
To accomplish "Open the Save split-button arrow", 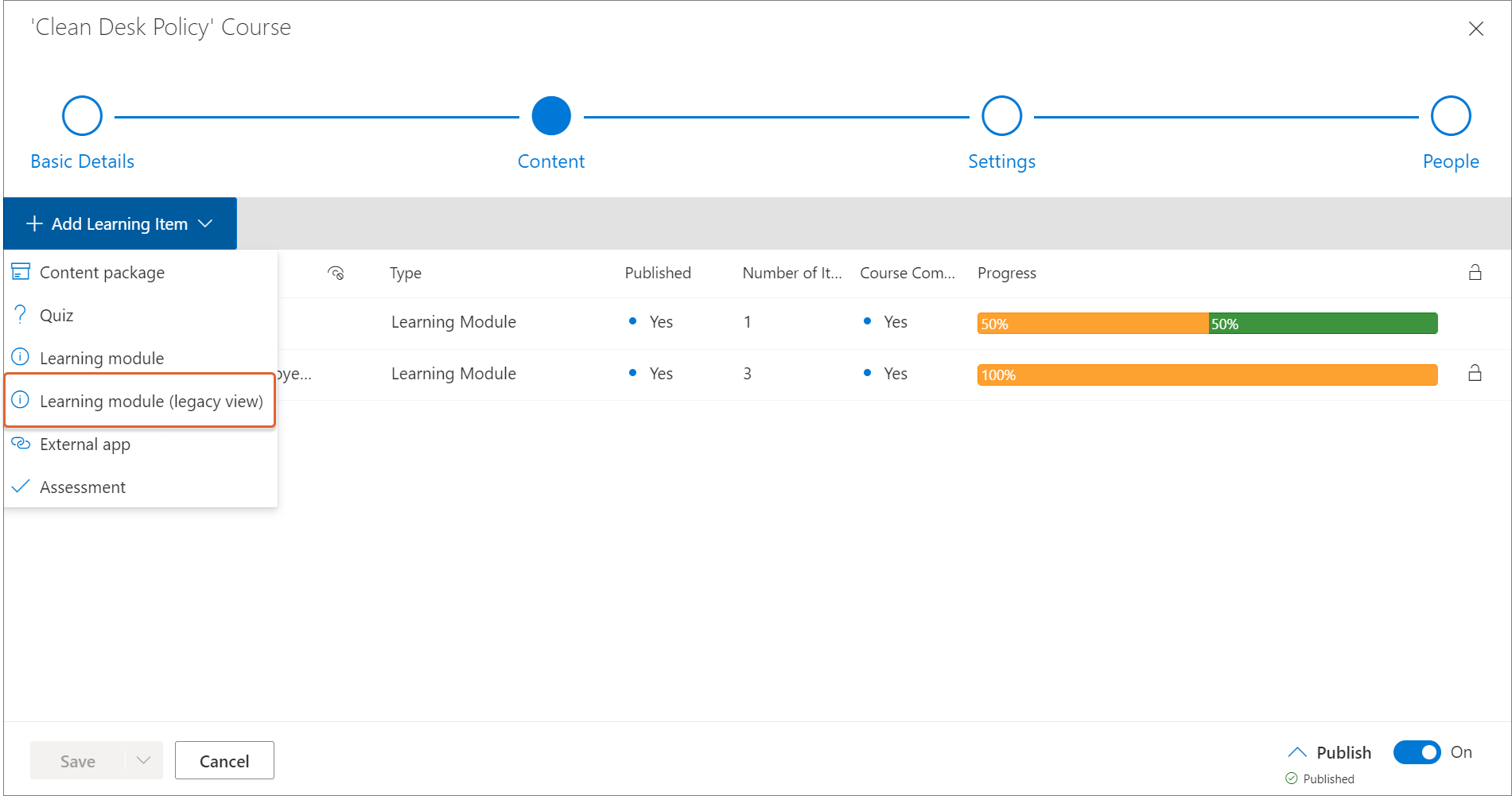I will [144, 760].
